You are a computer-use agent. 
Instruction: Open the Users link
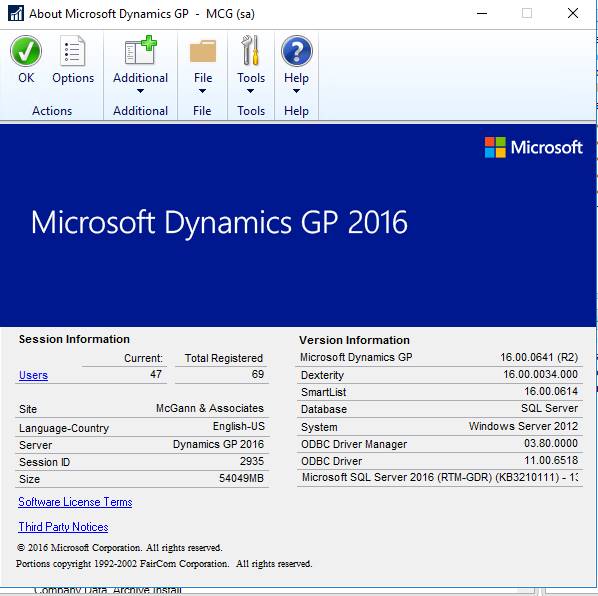[x=33, y=375]
